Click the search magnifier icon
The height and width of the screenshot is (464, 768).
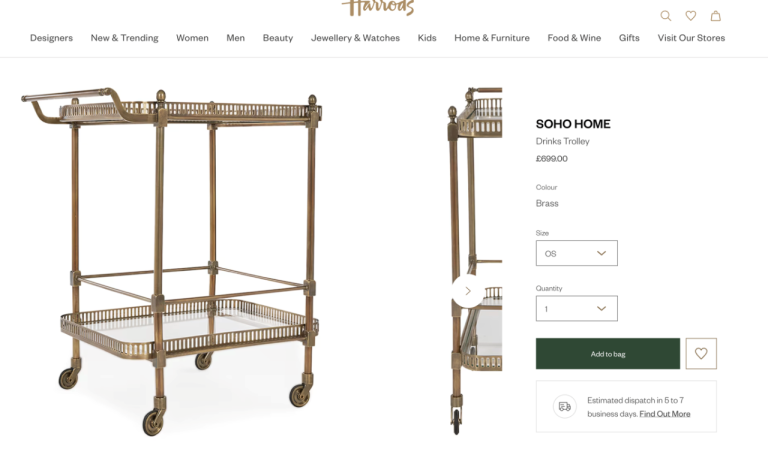pyautogui.click(x=666, y=16)
